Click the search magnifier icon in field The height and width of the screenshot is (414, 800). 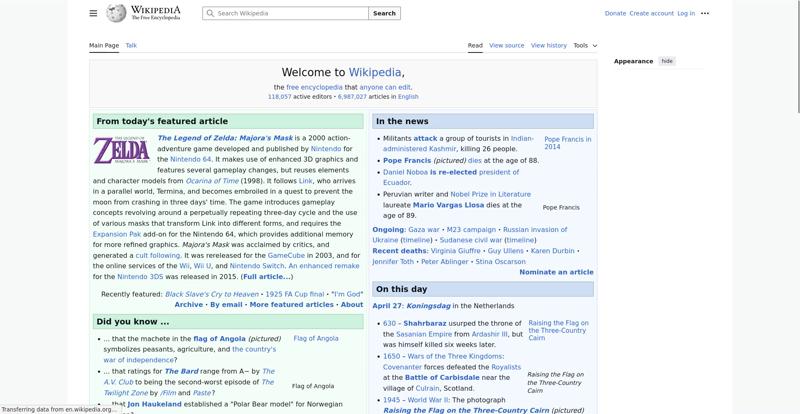pyautogui.click(x=210, y=13)
